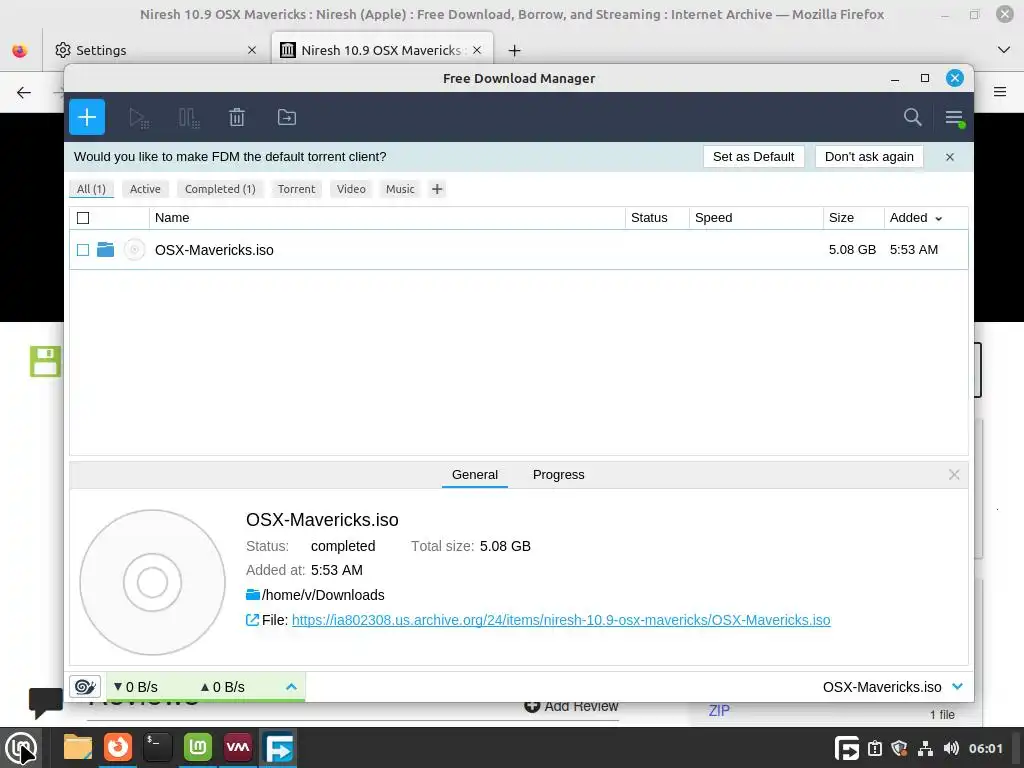Viewport: 1024px width, 768px height.
Task: Open search in Free Download Manager
Action: pyautogui.click(x=912, y=117)
